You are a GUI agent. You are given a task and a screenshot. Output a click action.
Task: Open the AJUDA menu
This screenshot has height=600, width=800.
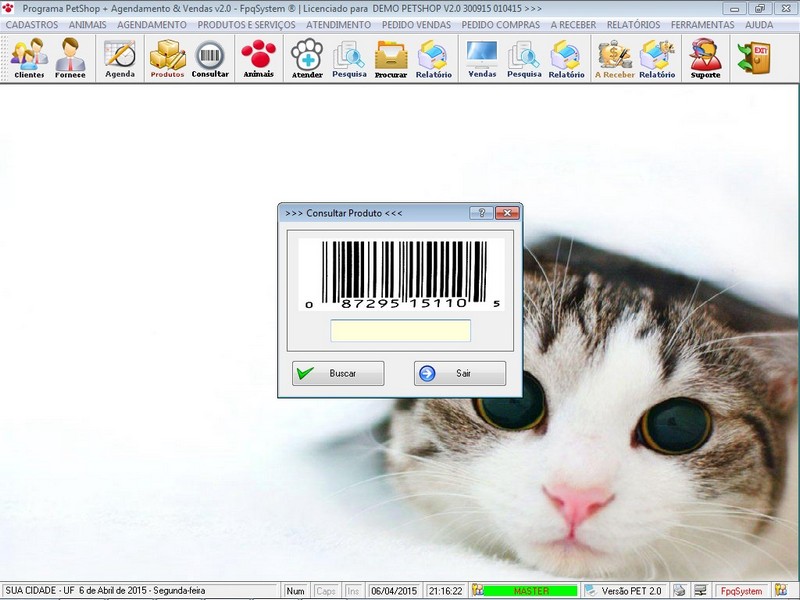759,24
